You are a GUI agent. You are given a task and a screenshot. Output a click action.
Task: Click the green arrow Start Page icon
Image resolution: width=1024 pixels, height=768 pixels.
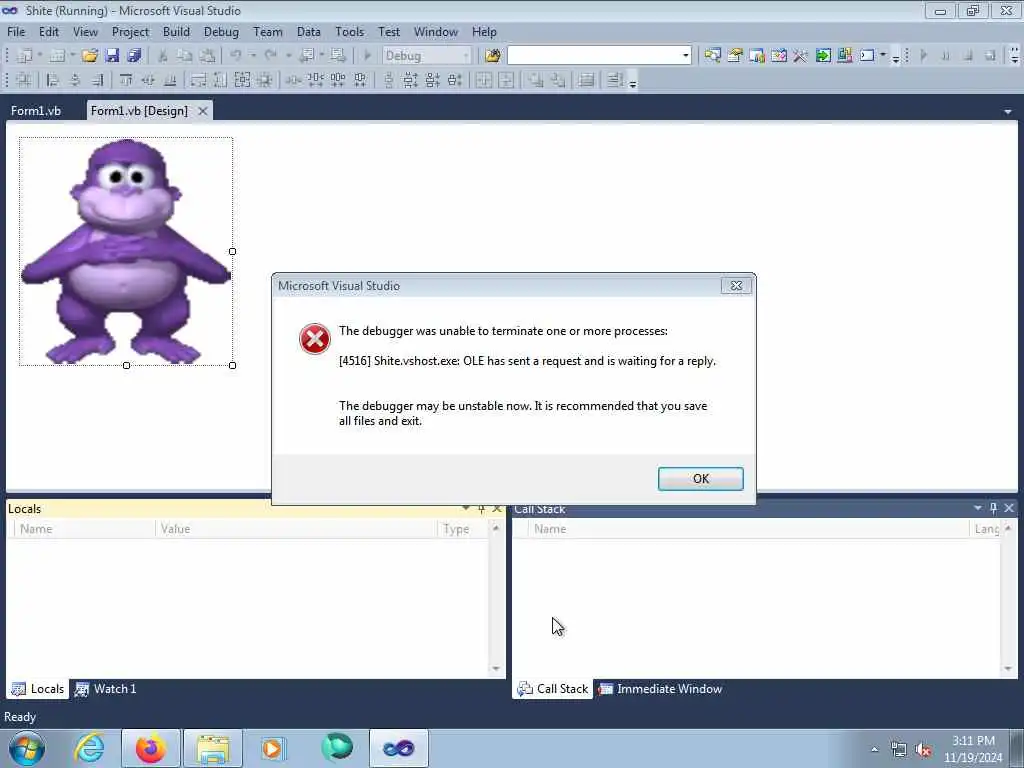click(823, 56)
